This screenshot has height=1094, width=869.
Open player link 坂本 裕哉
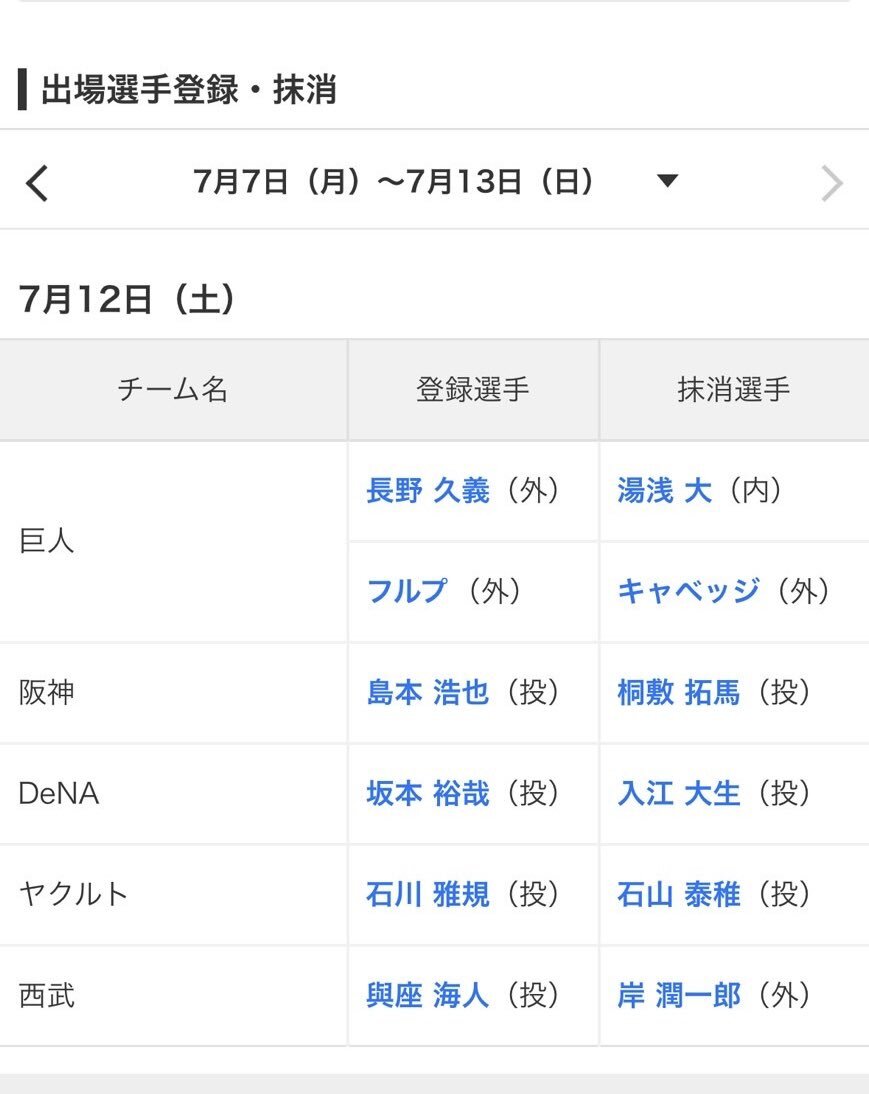coord(428,793)
